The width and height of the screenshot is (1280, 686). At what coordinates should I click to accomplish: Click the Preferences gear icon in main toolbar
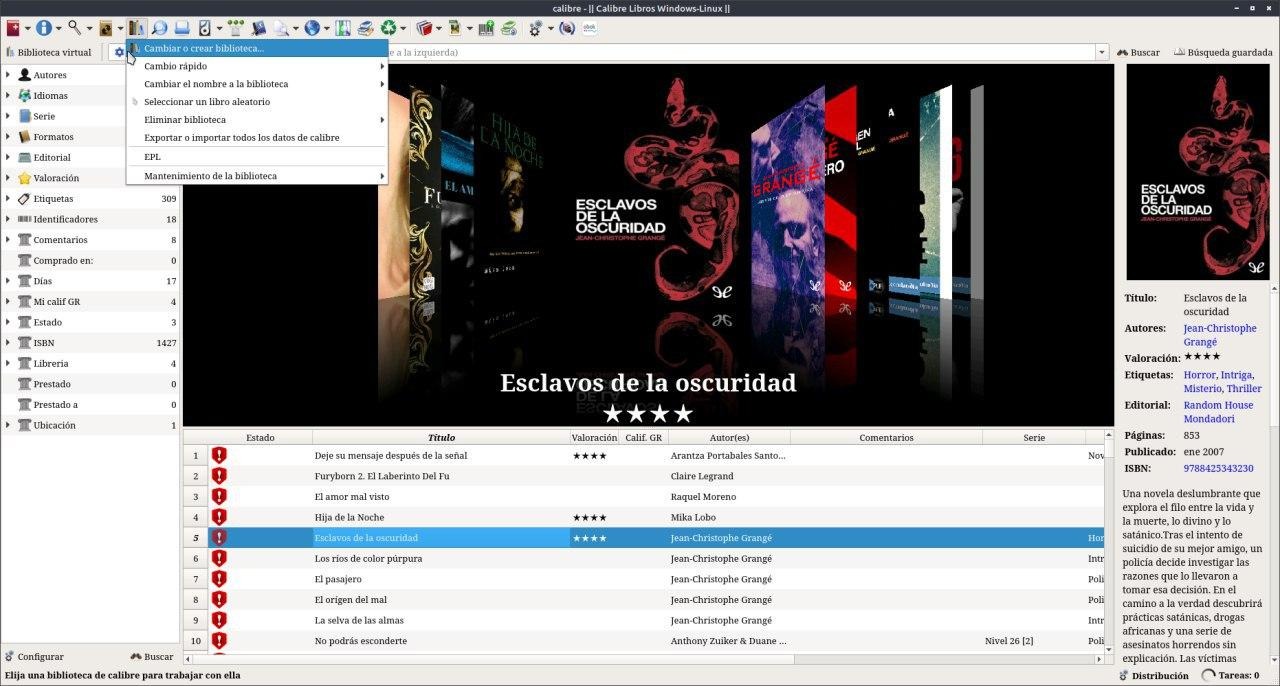coord(536,28)
